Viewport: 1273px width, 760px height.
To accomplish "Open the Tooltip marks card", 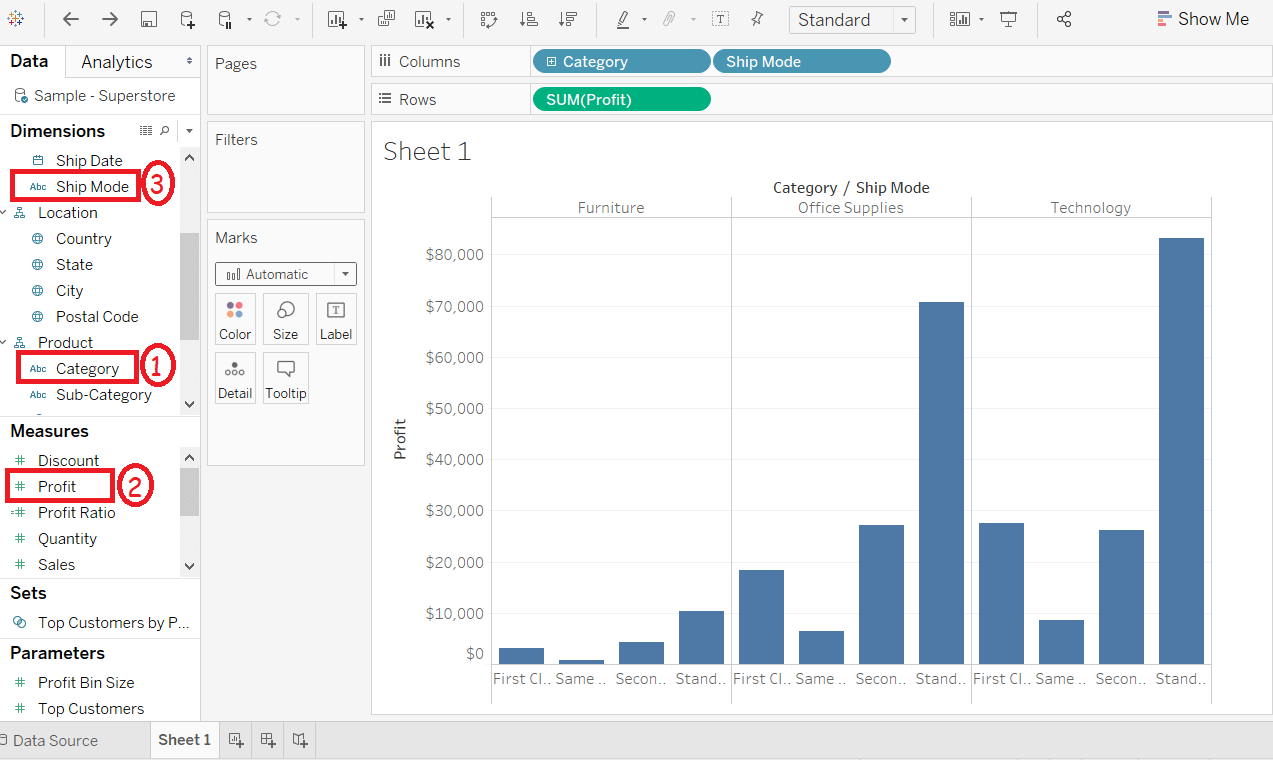I will click(286, 379).
